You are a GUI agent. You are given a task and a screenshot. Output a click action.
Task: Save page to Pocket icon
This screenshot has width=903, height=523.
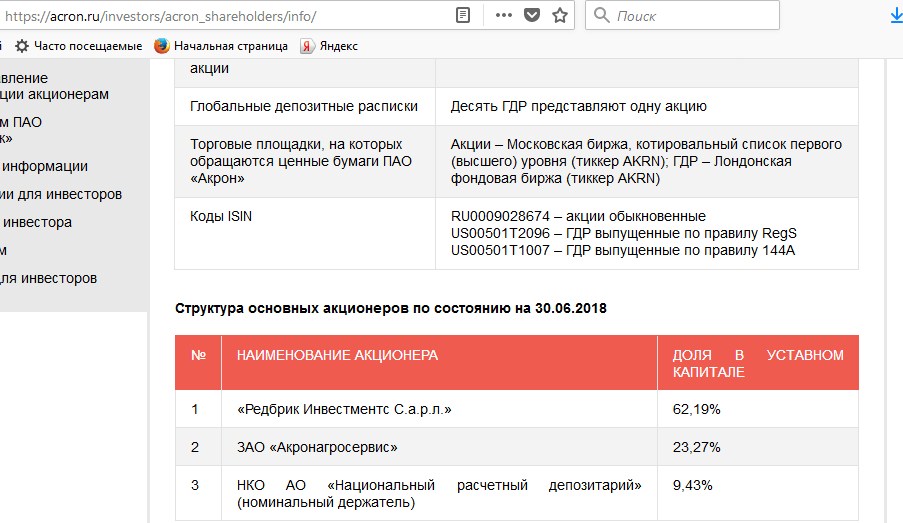point(532,16)
